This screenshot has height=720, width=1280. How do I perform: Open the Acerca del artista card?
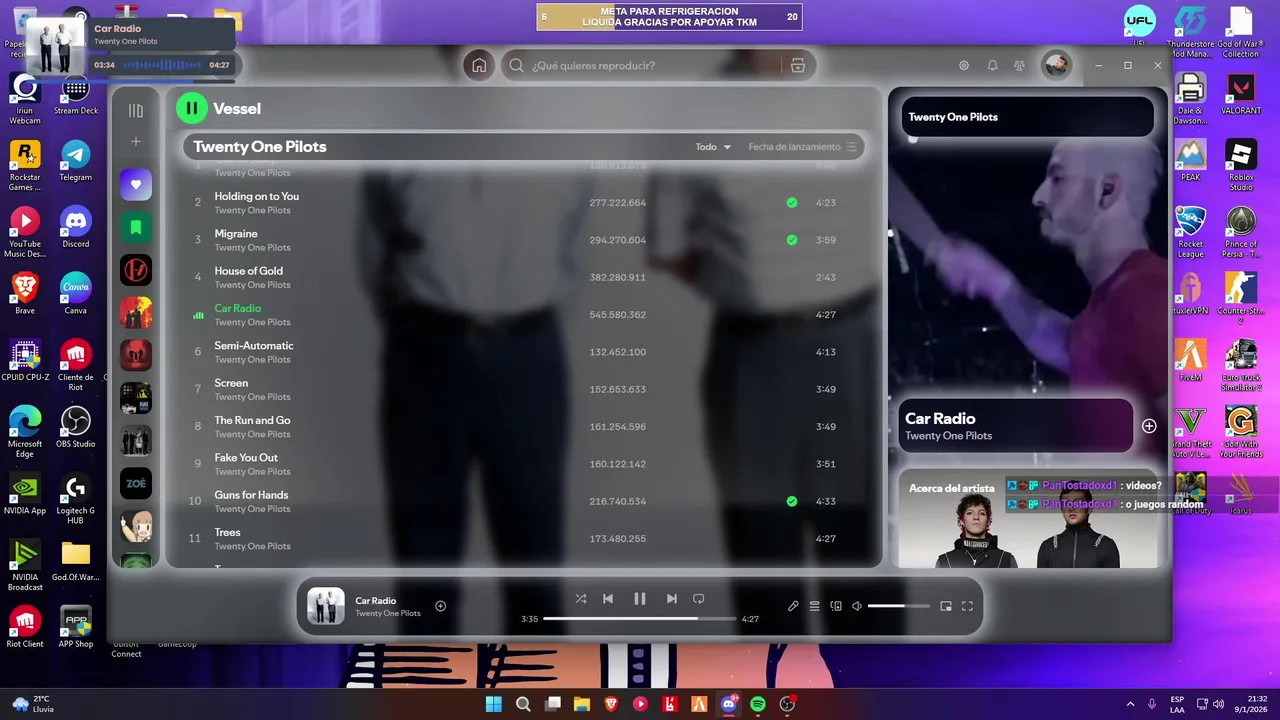point(1029,519)
